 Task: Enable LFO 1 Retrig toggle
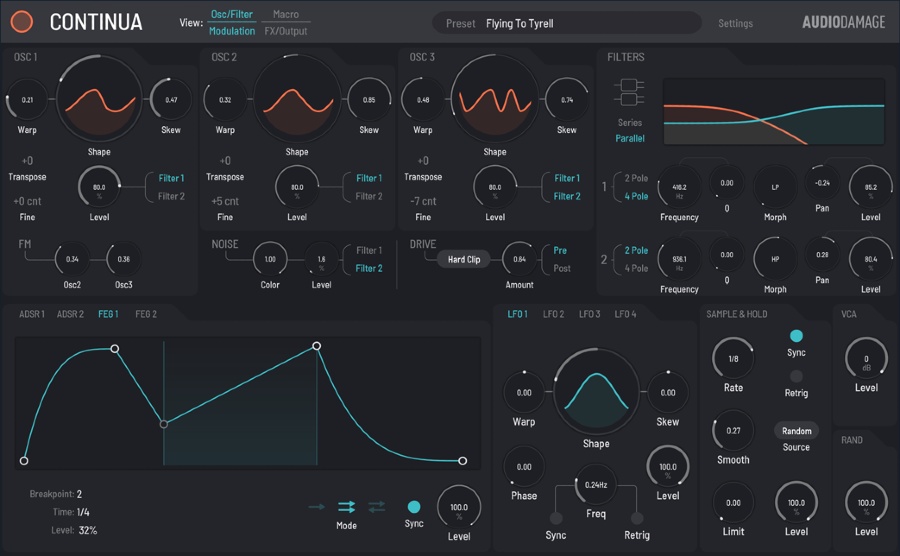coord(637,519)
